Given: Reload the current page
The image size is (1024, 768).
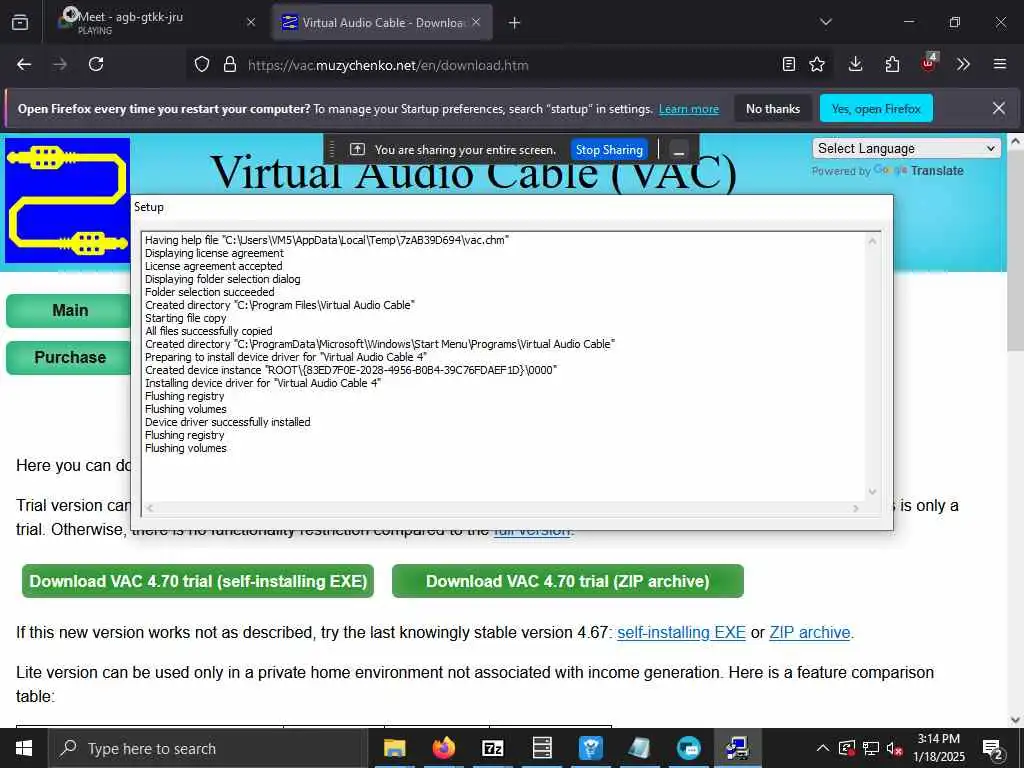Looking at the screenshot, I should [x=96, y=64].
